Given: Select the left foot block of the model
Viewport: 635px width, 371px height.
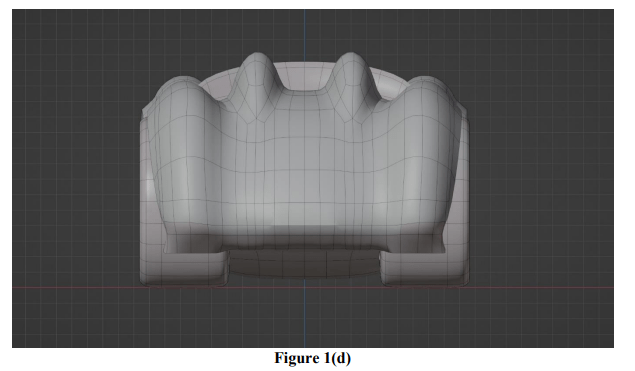Looking at the screenshot, I should (x=183, y=268).
